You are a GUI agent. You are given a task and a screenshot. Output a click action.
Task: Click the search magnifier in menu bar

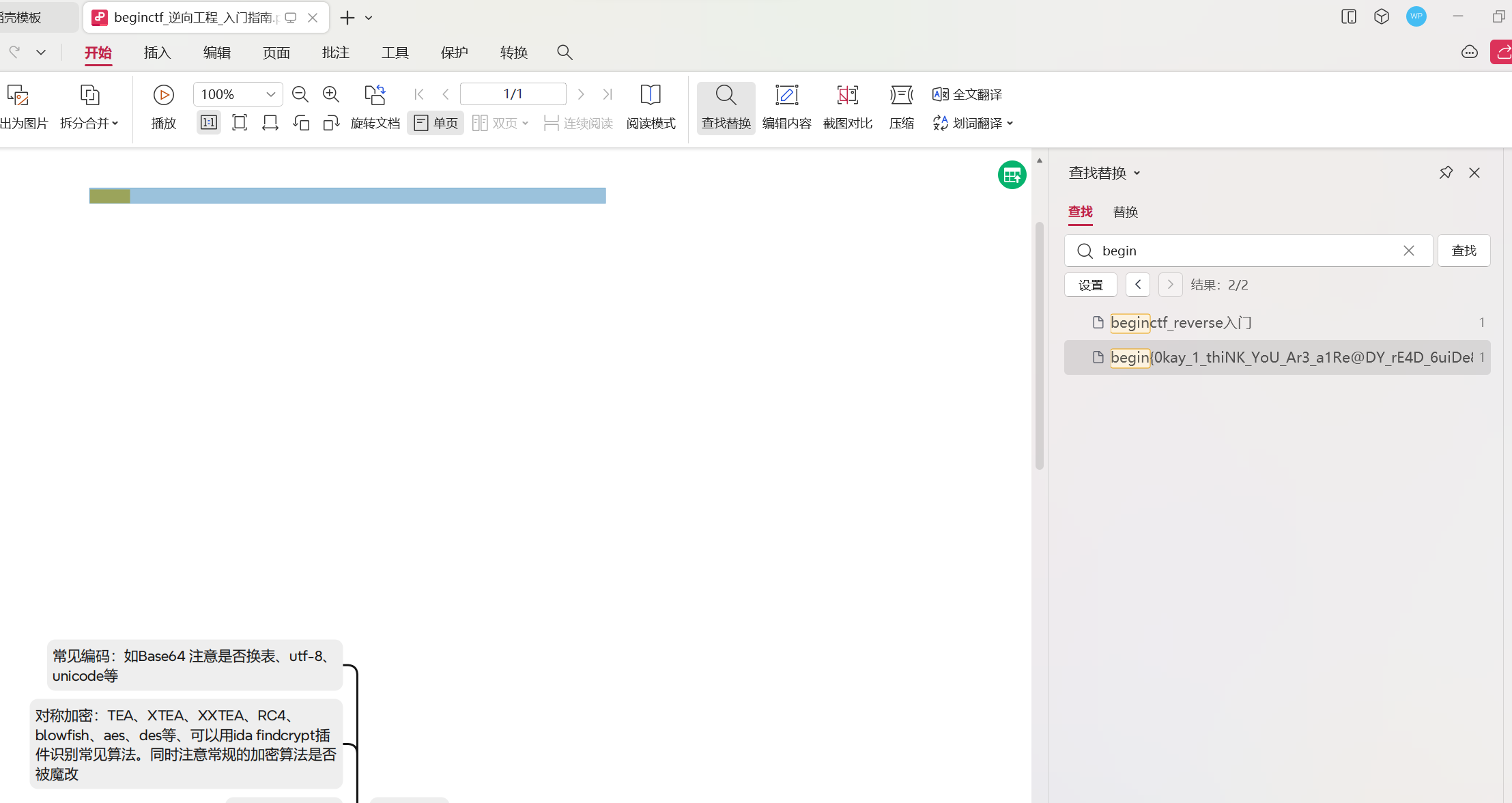tap(565, 53)
